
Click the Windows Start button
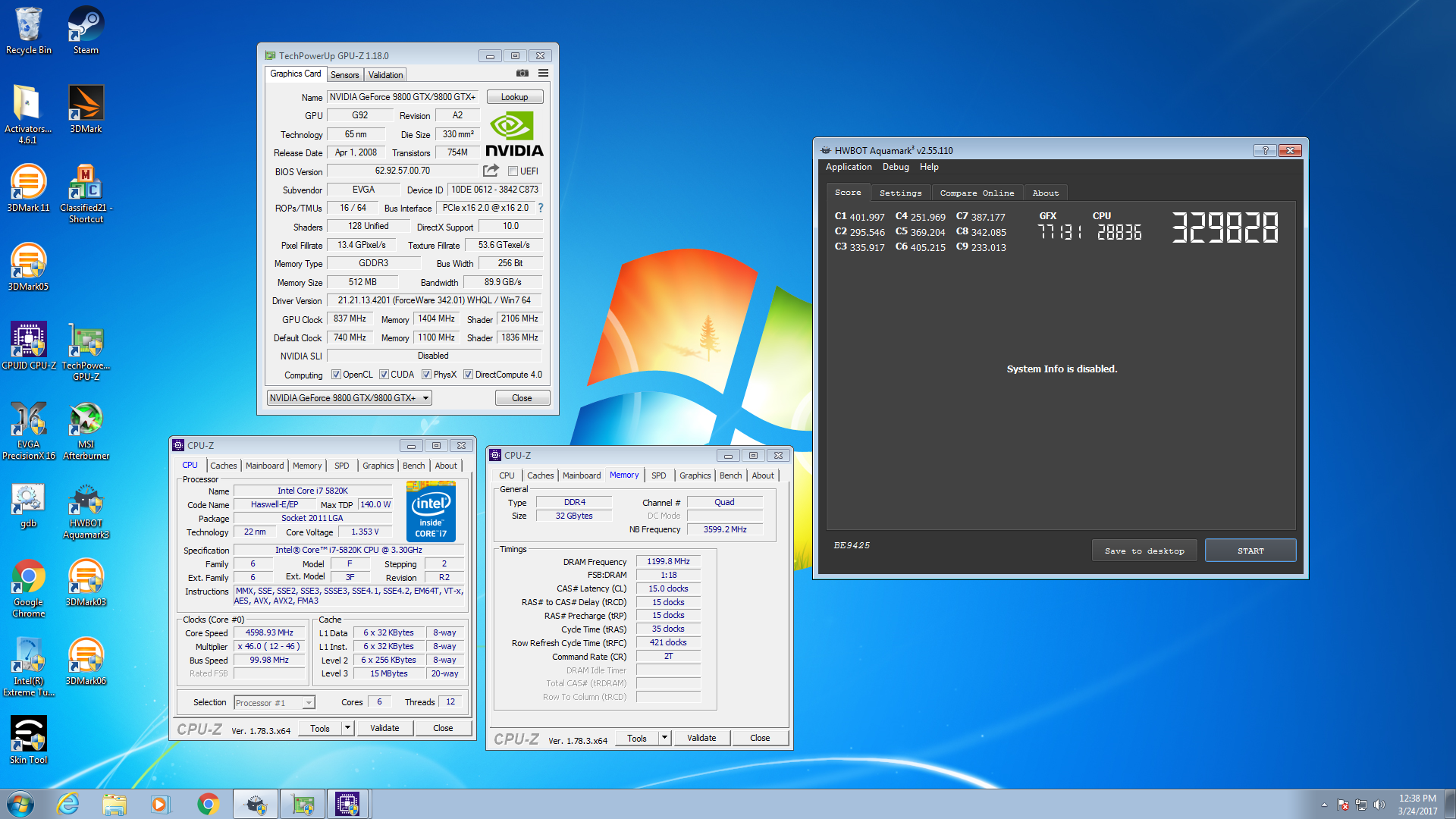[x=20, y=804]
